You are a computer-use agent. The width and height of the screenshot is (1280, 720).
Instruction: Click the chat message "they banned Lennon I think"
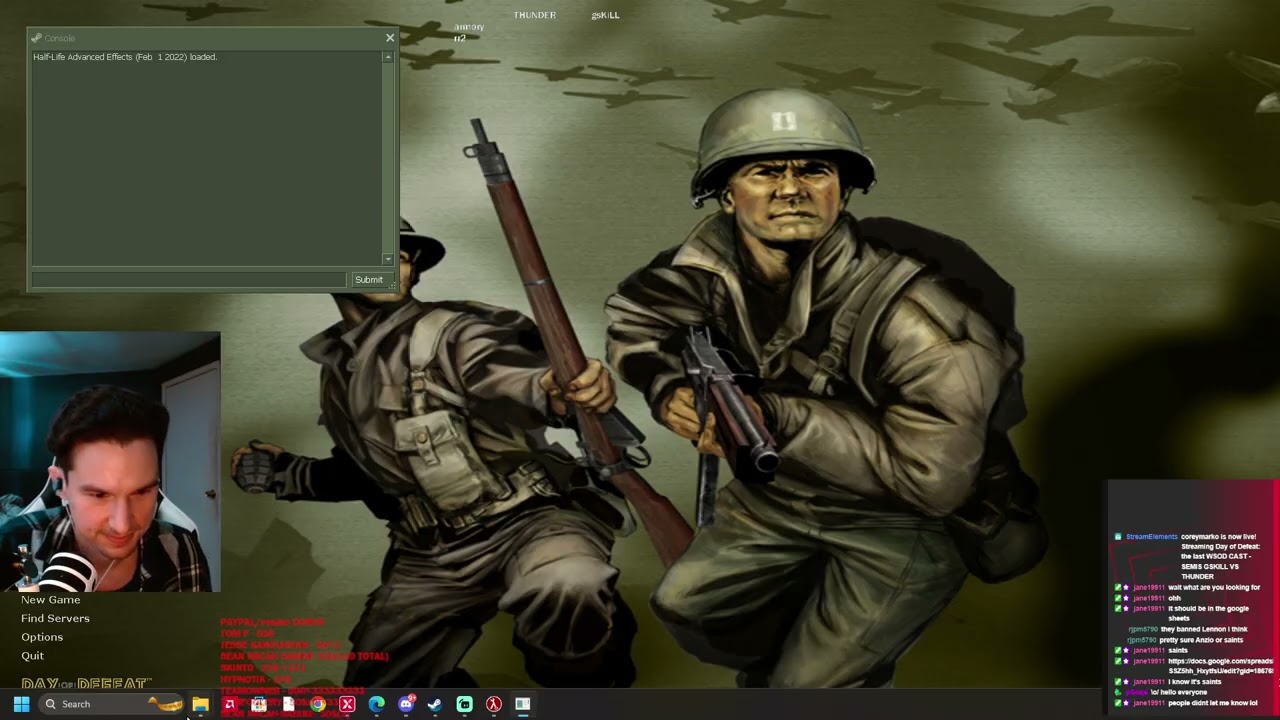[1204, 629]
